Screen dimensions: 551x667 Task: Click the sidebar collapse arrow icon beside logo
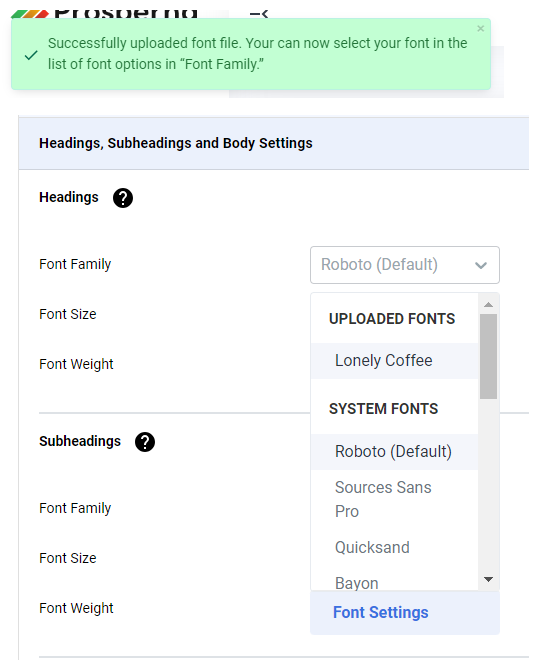[259, 14]
